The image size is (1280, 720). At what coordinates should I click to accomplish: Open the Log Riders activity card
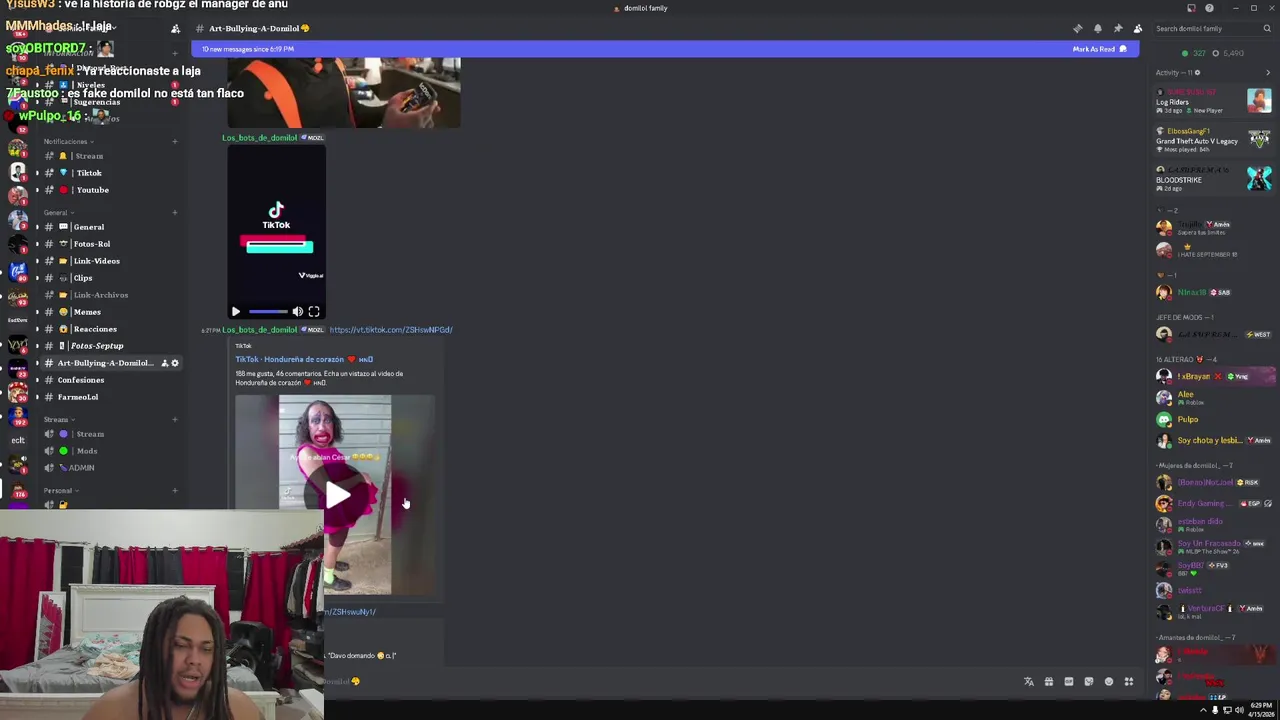click(1213, 100)
